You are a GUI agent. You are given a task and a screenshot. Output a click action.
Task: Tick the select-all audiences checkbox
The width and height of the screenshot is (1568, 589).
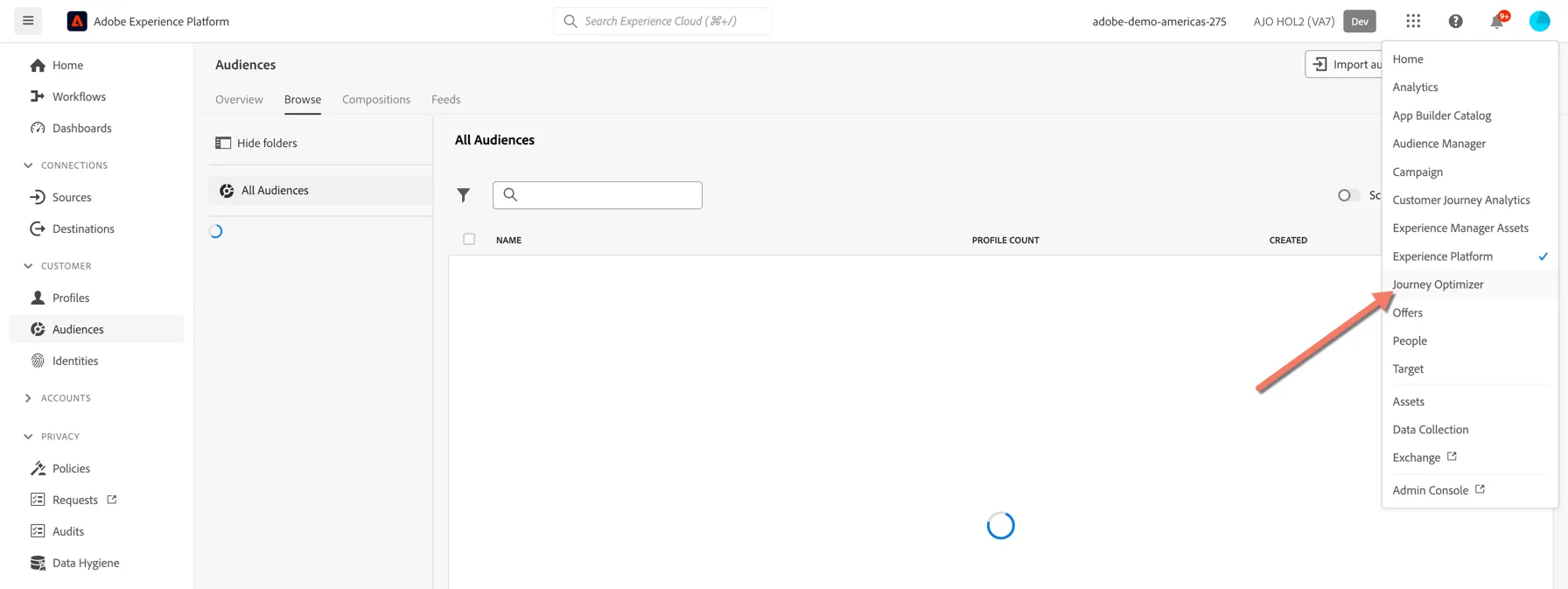469,239
